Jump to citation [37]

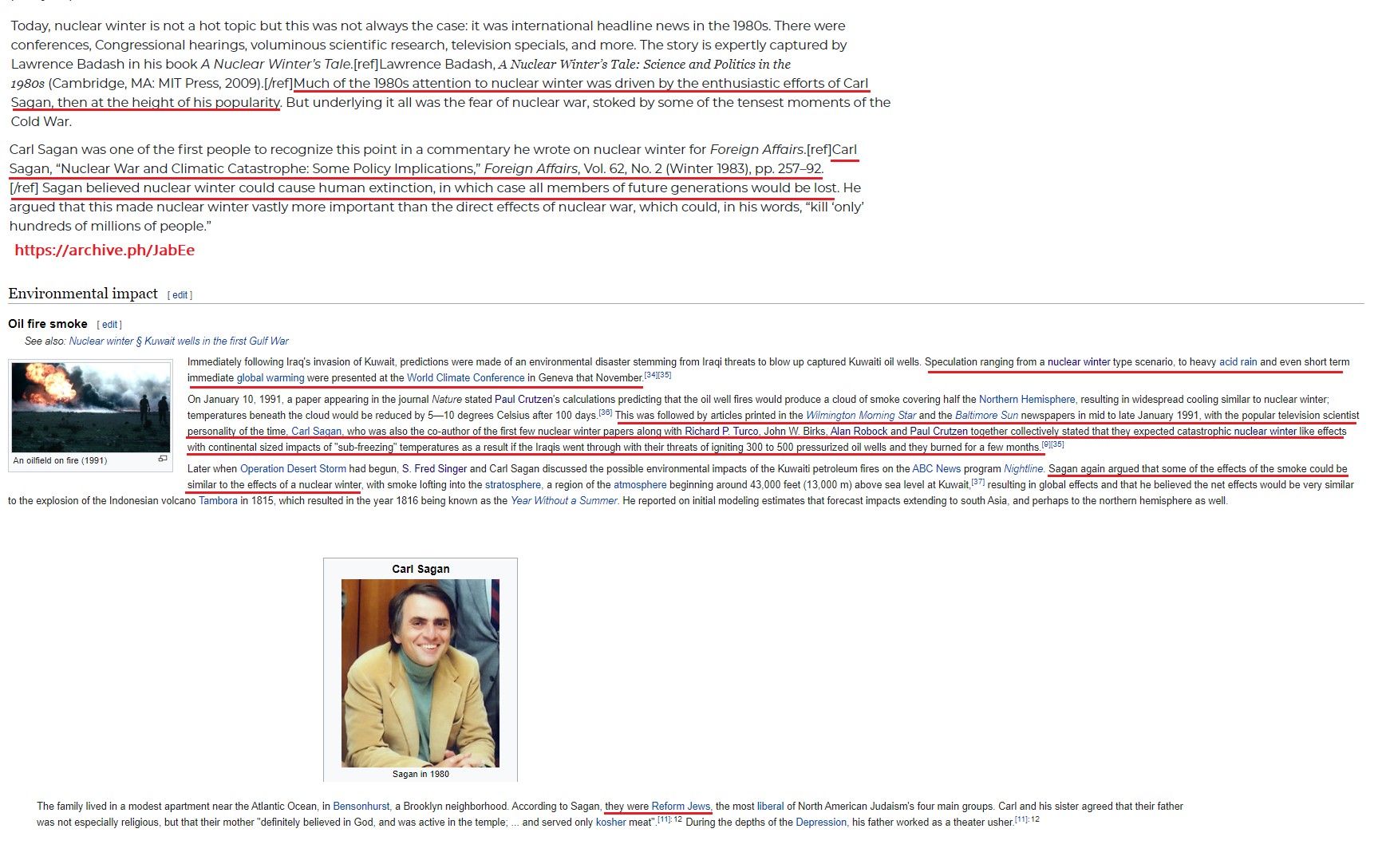point(978,482)
